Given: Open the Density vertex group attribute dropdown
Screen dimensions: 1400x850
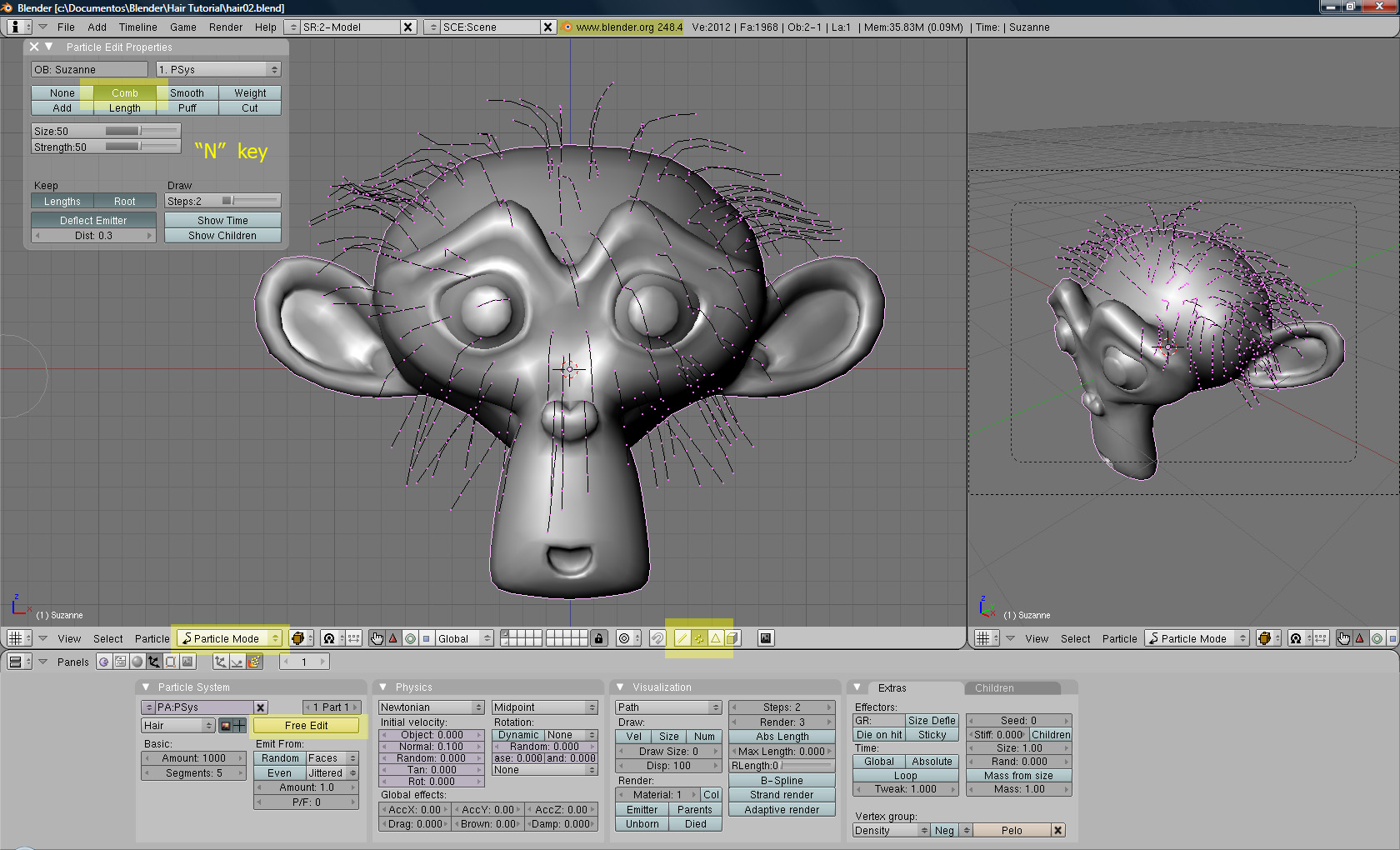Looking at the screenshot, I should pyautogui.click(x=890, y=831).
